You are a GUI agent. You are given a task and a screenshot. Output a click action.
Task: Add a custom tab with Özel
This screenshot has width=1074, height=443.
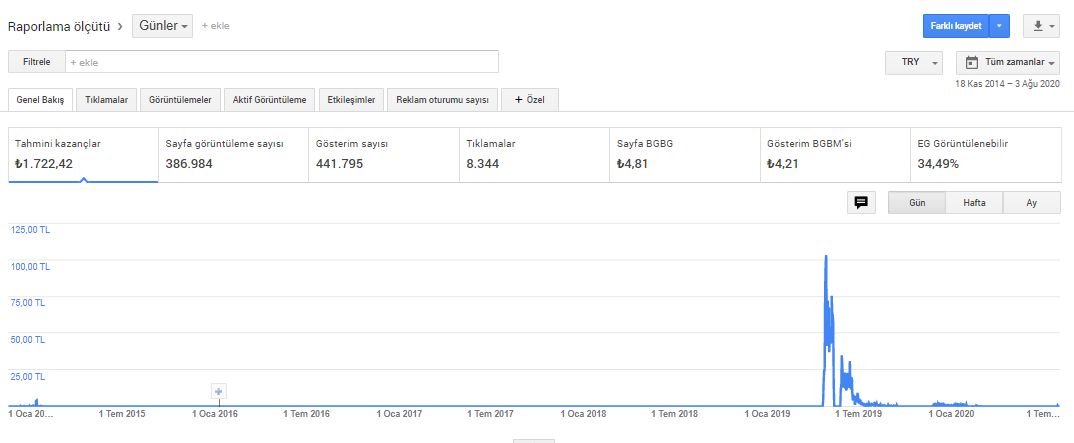[530, 100]
